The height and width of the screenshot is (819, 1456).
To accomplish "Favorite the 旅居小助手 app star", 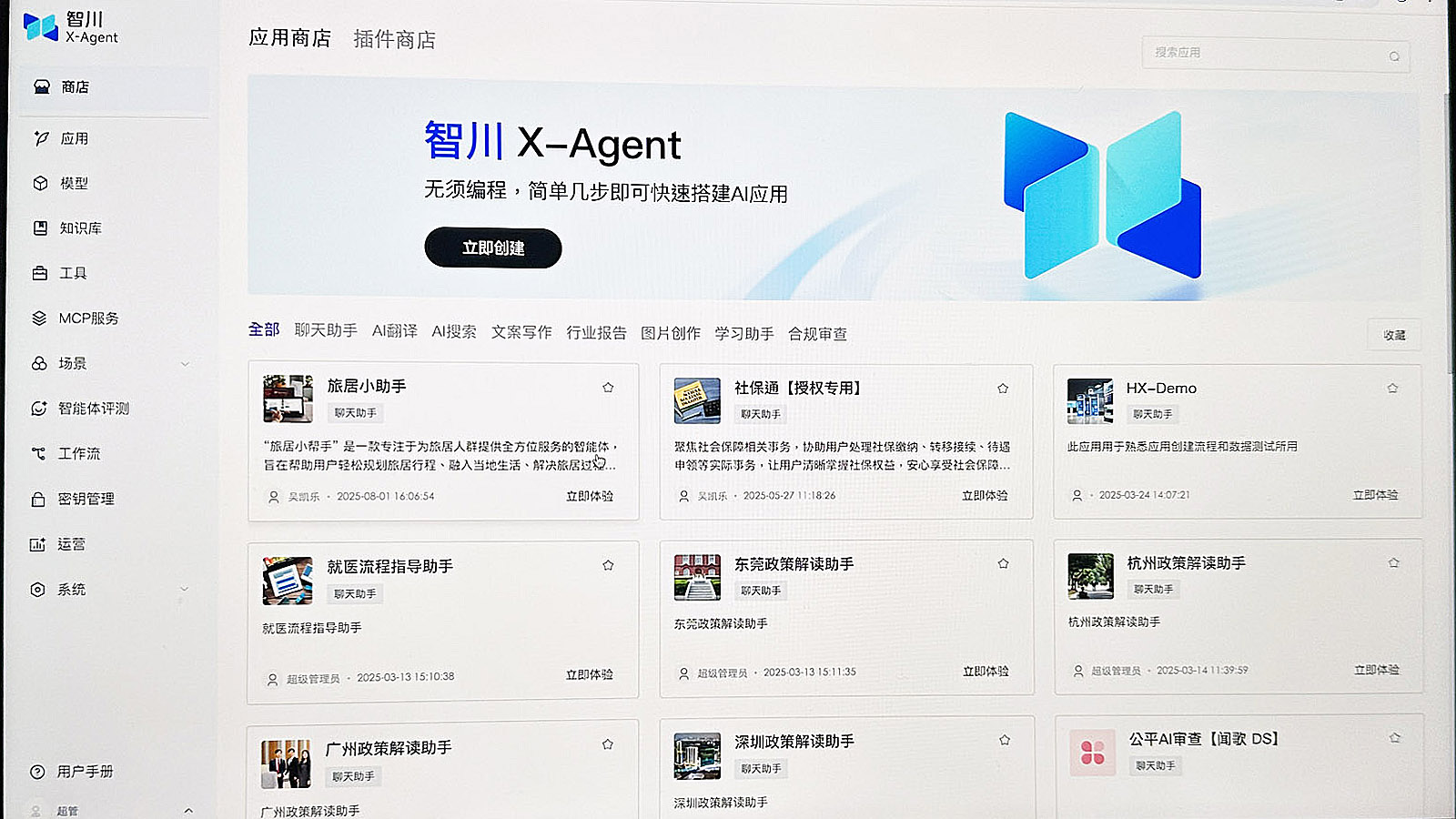I will pyautogui.click(x=608, y=388).
